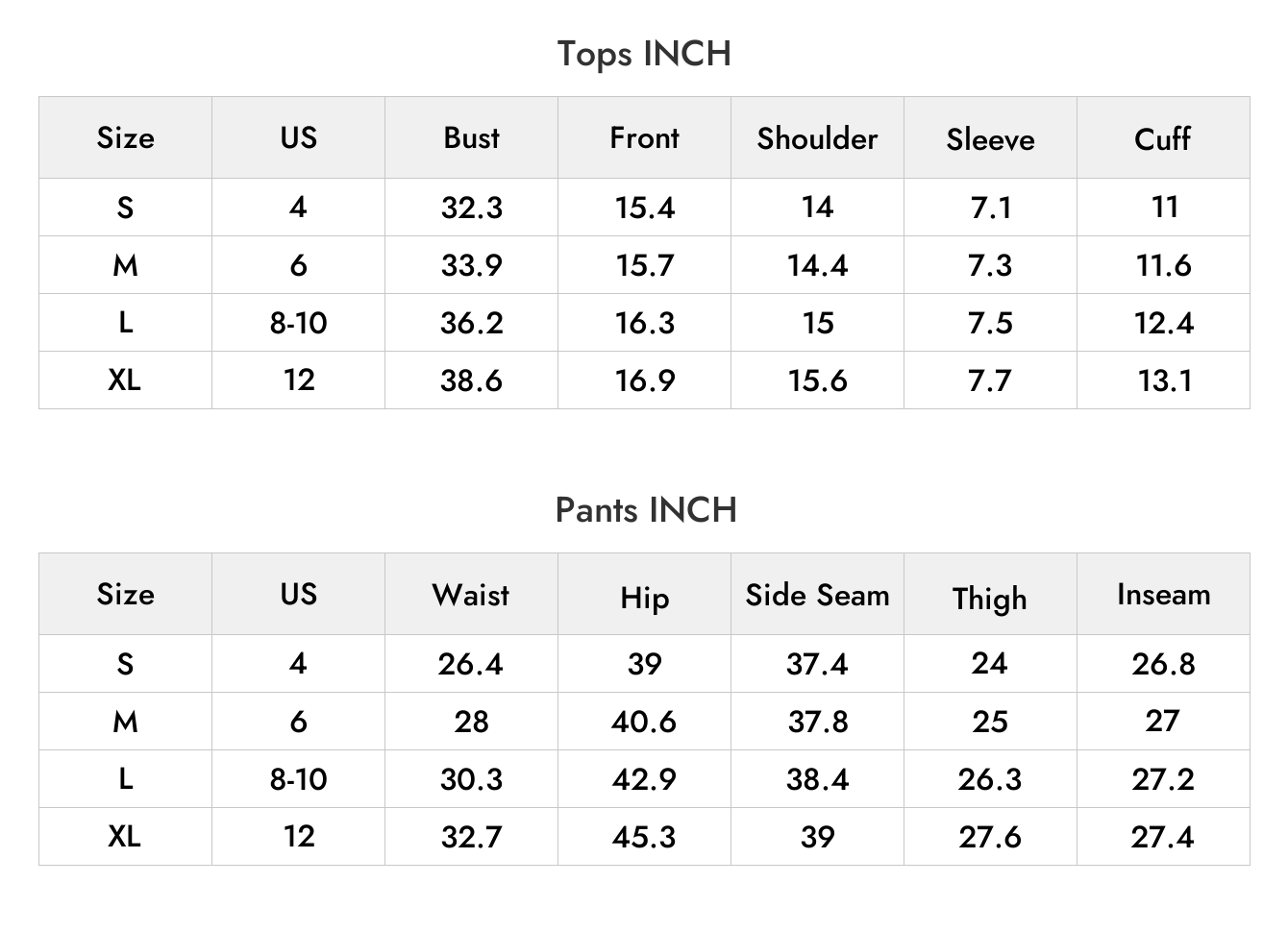Click the Pants INCH title

[646, 510]
